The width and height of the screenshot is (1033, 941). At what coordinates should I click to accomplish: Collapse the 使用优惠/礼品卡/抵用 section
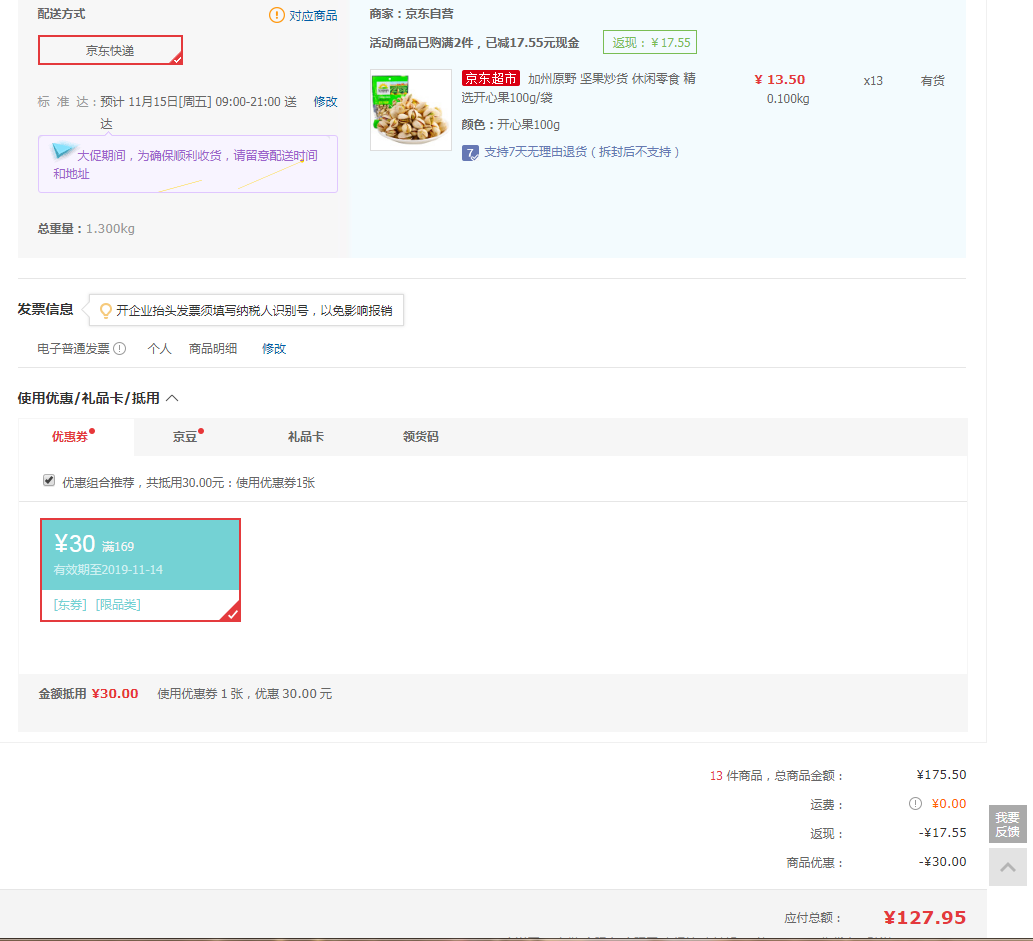(172, 398)
